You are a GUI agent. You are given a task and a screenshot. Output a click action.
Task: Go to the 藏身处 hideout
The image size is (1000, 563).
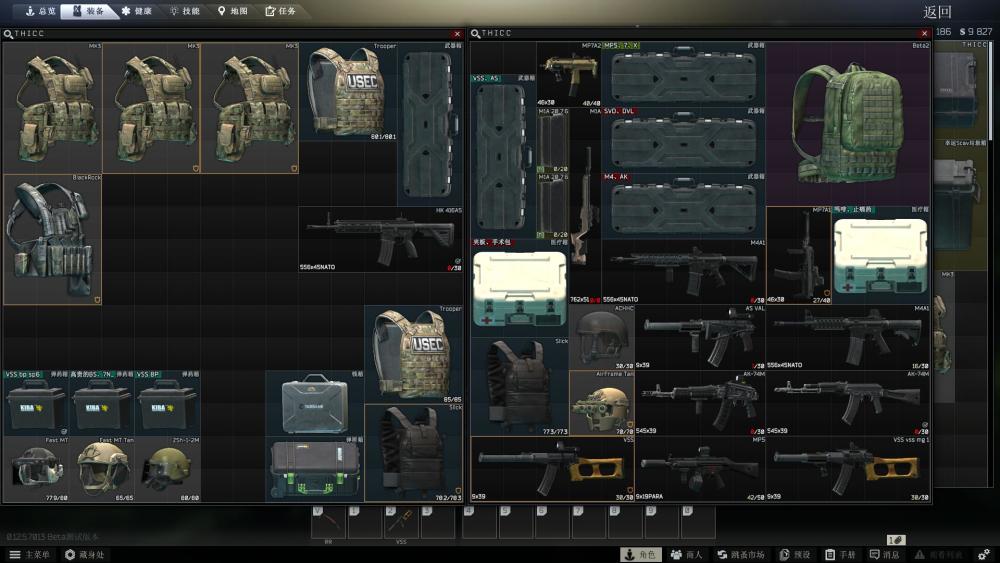coord(84,554)
